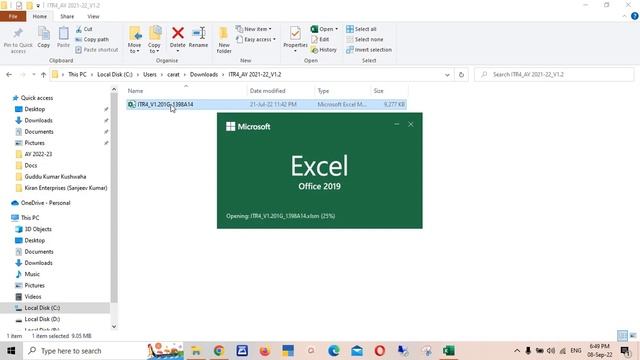Click Copy path command
The height and width of the screenshot is (360, 640).
click(x=92, y=40)
